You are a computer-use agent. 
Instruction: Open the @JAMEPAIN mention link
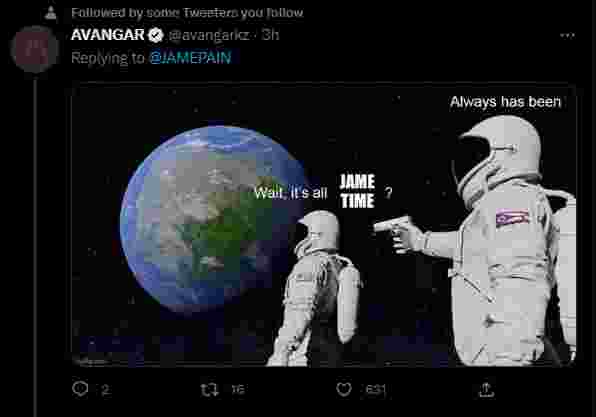pyautogui.click(x=190, y=58)
